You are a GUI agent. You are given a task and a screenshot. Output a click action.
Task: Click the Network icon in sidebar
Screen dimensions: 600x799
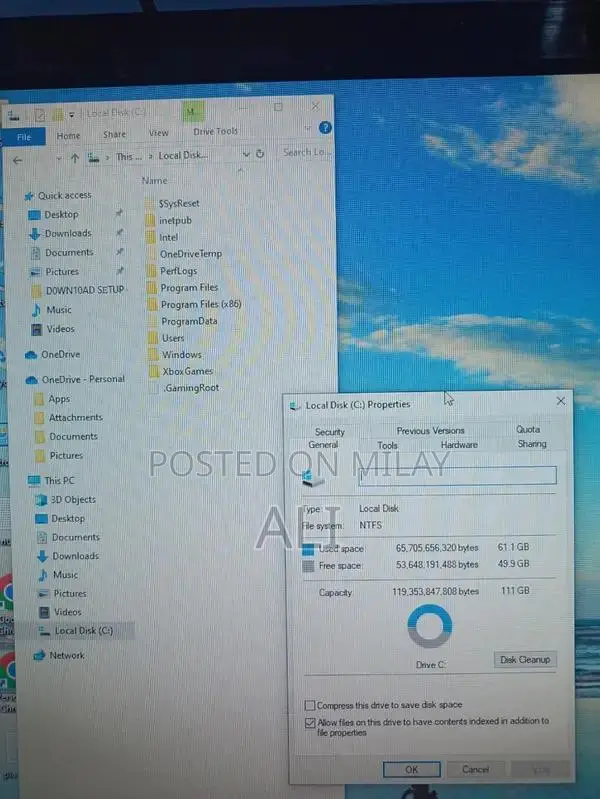click(x=40, y=656)
